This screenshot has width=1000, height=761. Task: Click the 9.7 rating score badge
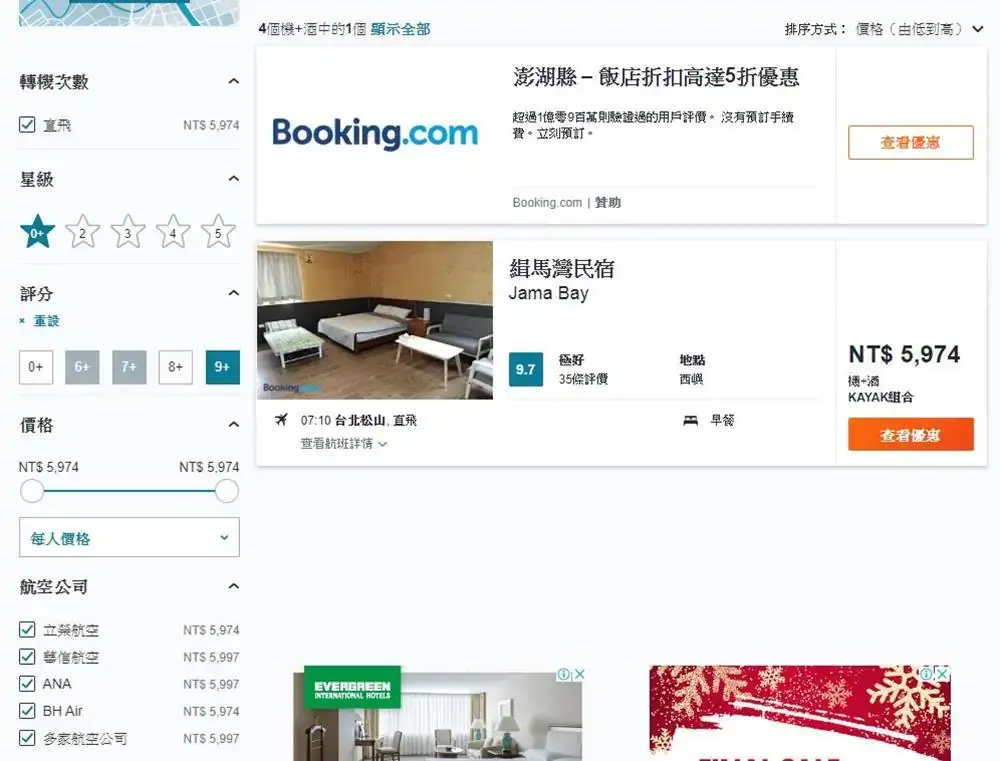click(x=525, y=369)
